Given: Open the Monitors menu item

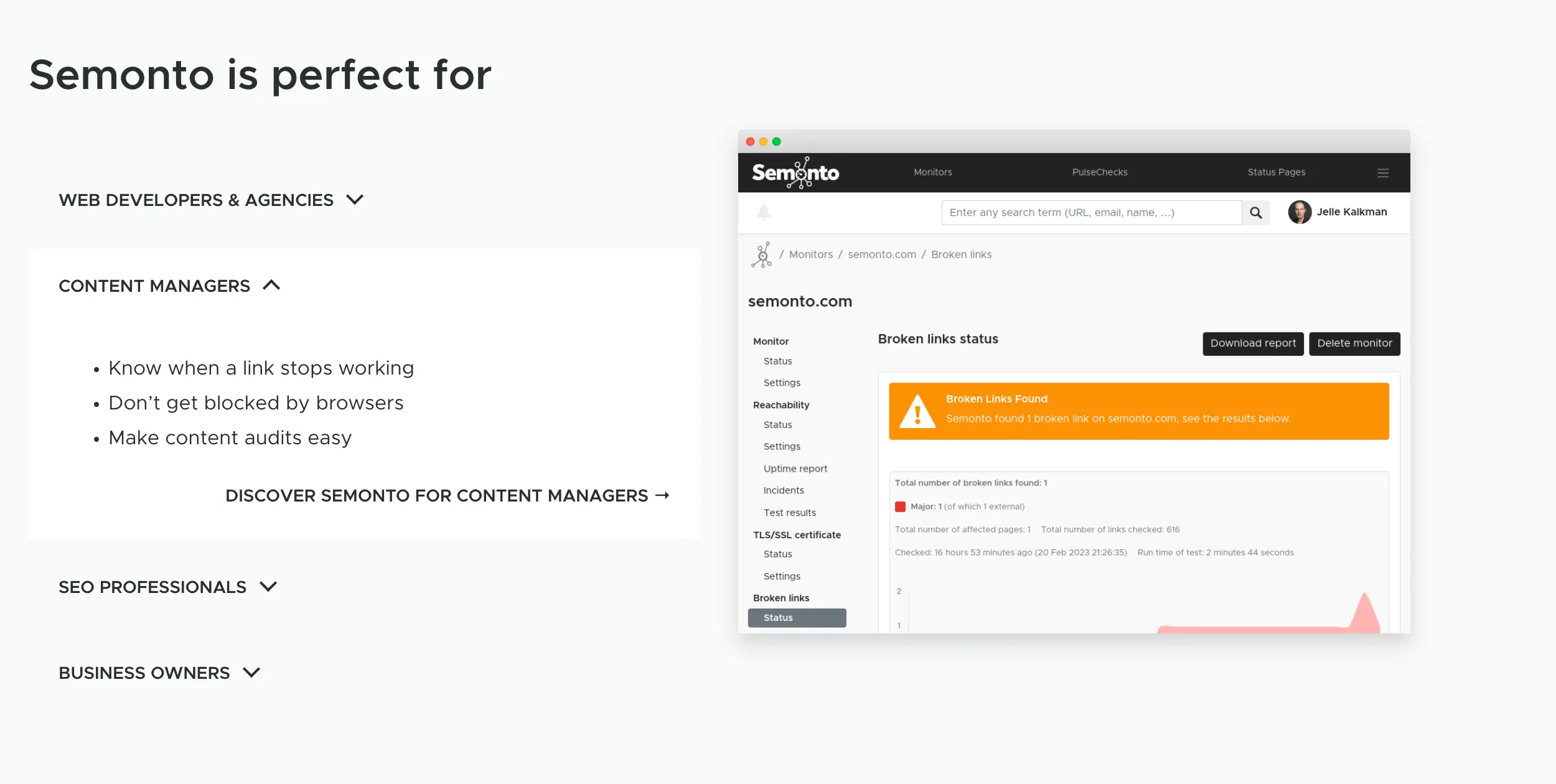Looking at the screenshot, I should pyautogui.click(x=932, y=172).
